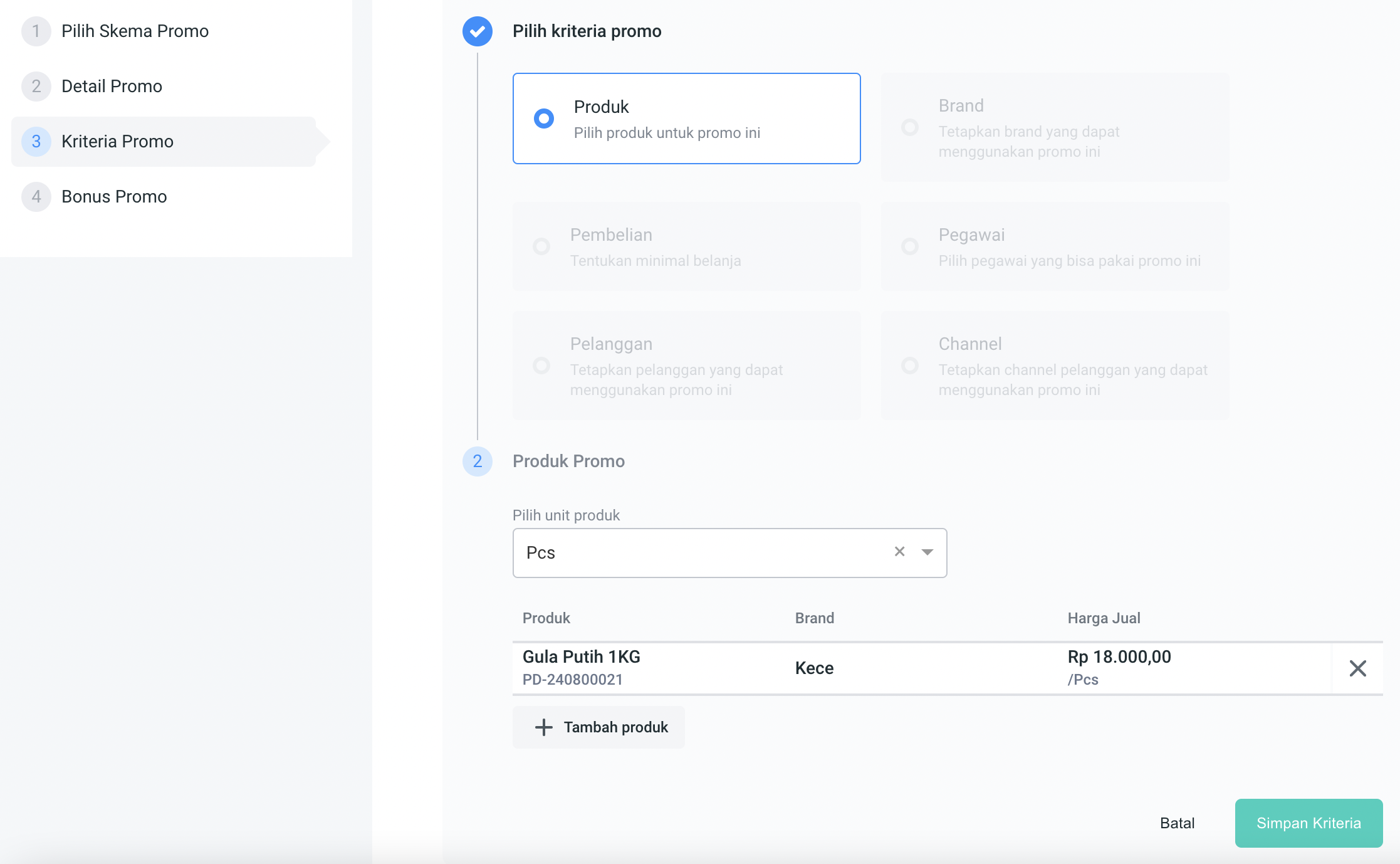Choose the Pelanggan criteria card
Viewport: 1400px width, 864px height.
pos(686,366)
